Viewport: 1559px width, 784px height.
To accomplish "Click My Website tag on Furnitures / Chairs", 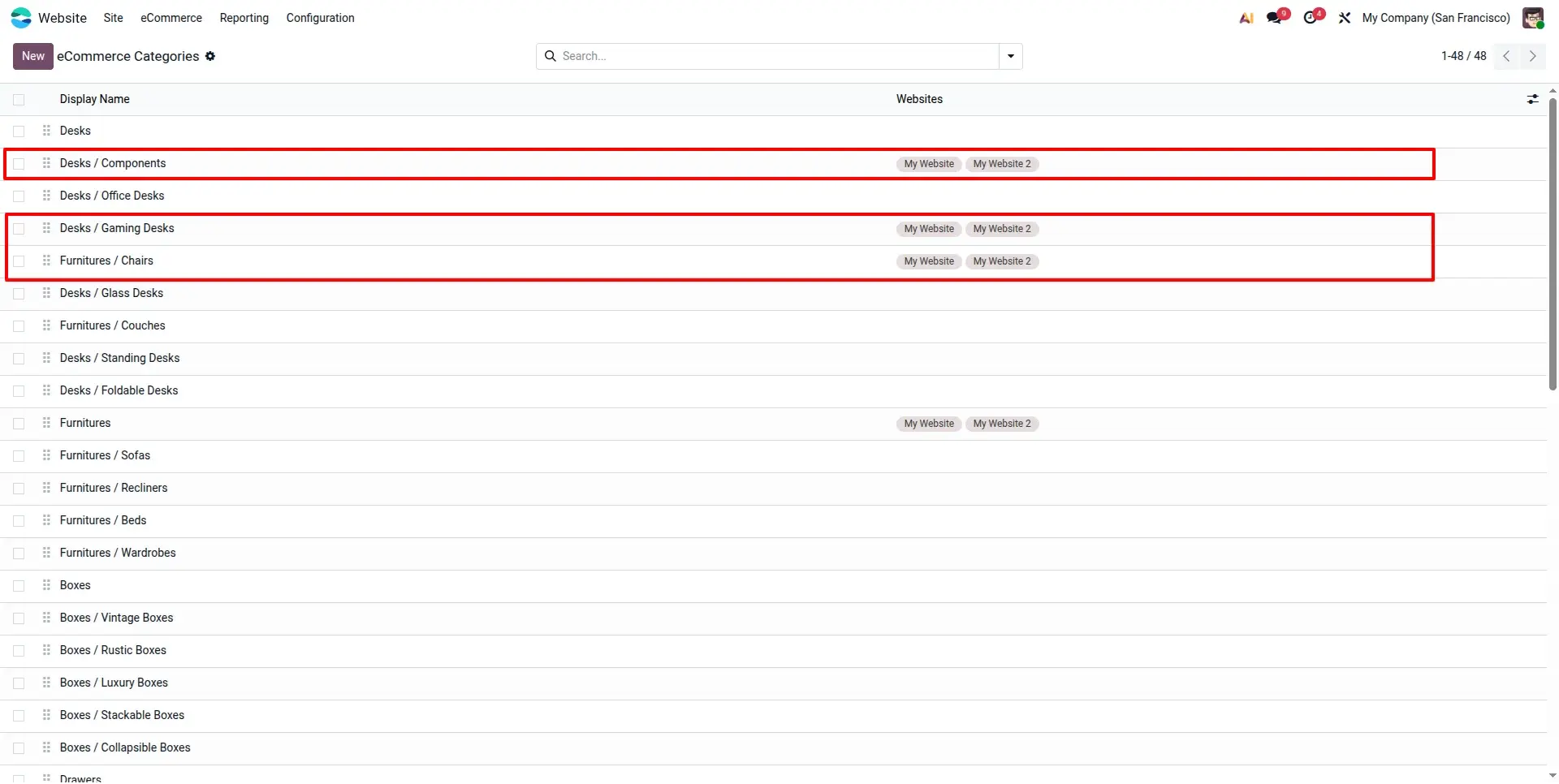I will tap(929, 261).
